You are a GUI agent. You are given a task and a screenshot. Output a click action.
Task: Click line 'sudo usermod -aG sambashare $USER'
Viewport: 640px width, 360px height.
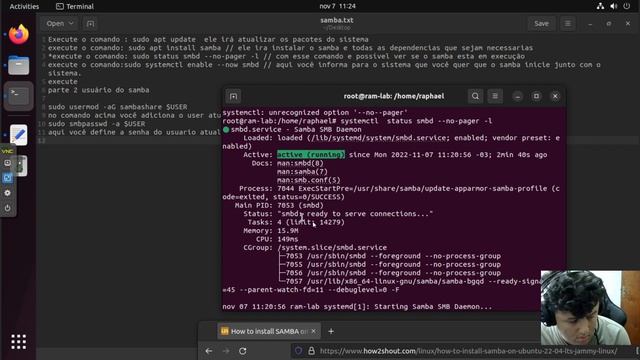coord(118,107)
